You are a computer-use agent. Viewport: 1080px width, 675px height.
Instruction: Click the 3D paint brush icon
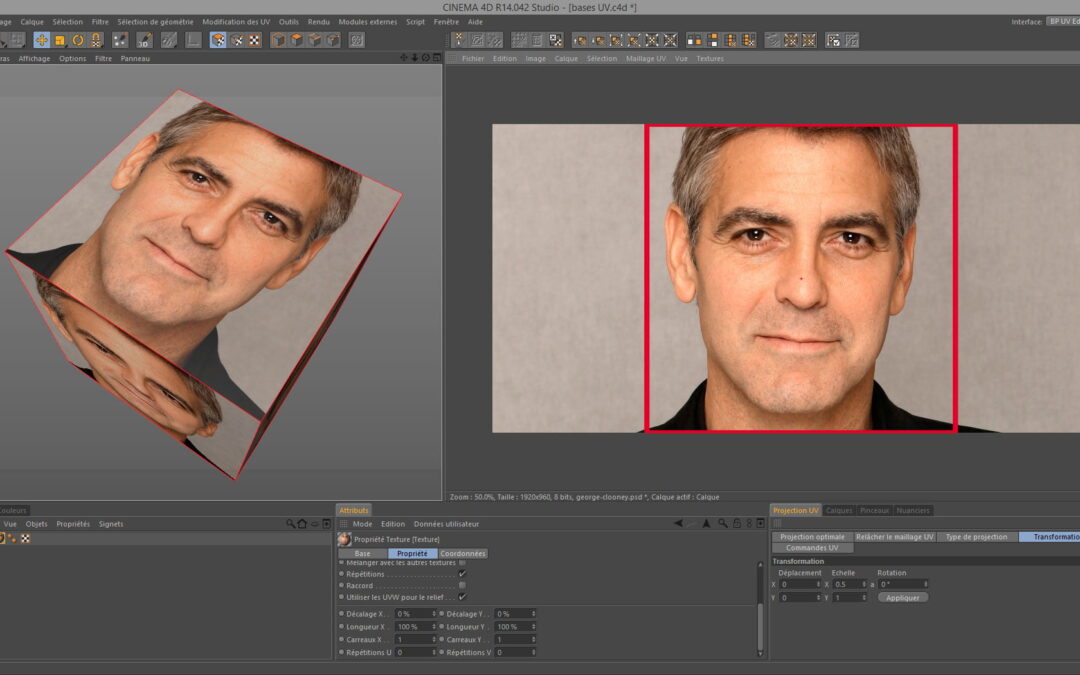[x=142, y=40]
